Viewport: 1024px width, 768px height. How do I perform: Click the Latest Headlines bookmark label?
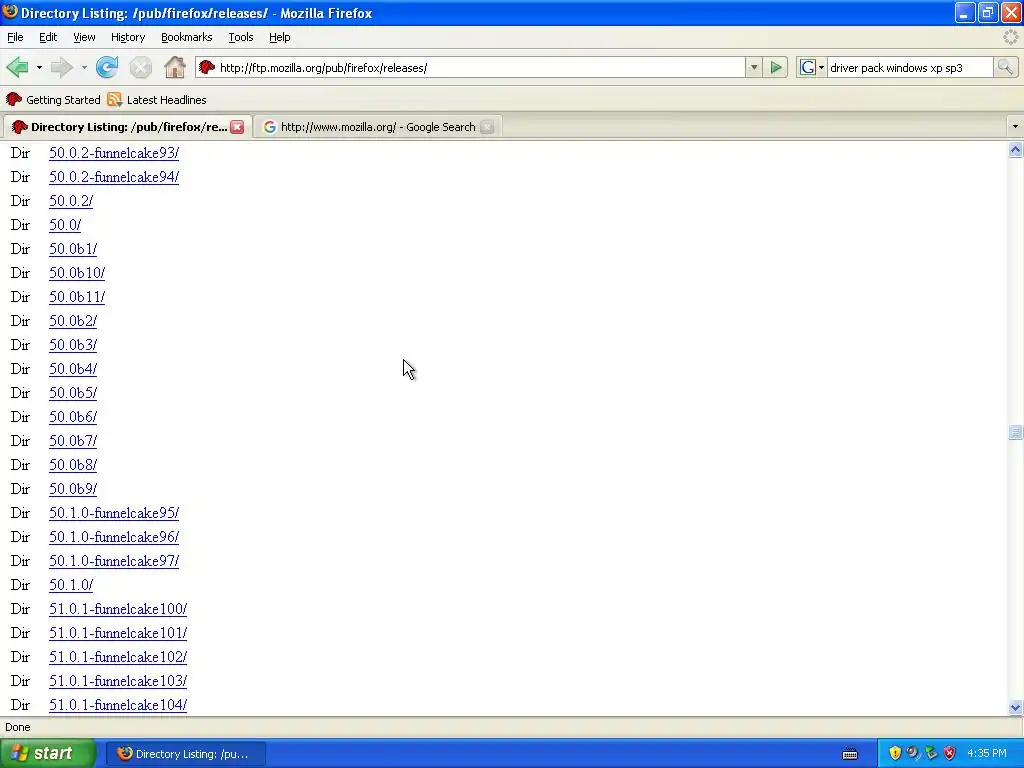[167, 100]
